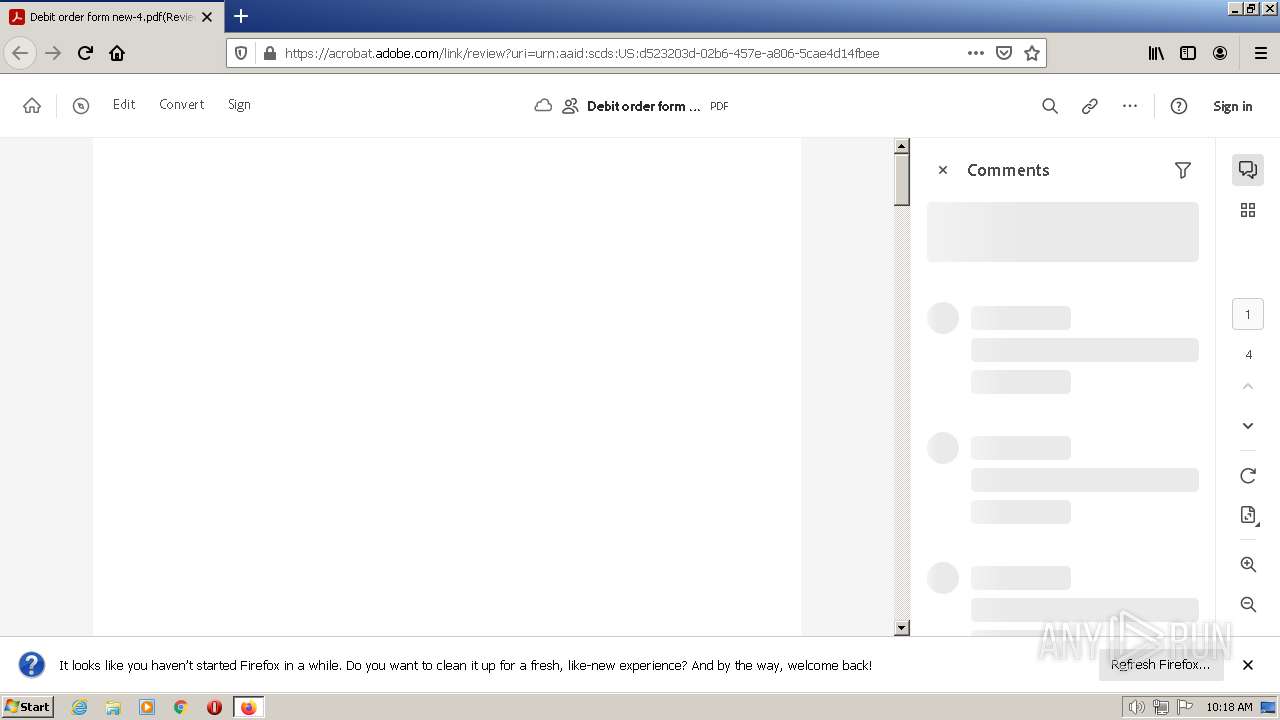Open the More options ellipsis in Acrobat toolbar
Screen dimensions: 1280x720
pos(1130,106)
